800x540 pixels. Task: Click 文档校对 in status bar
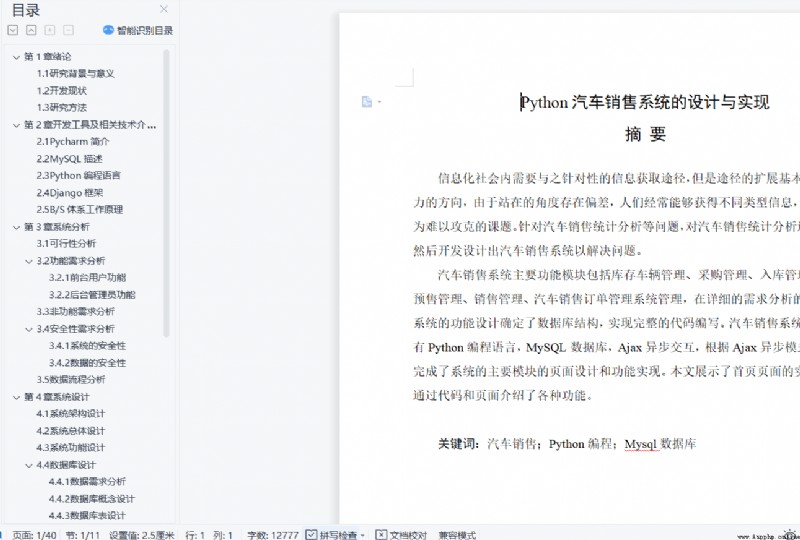point(401,534)
